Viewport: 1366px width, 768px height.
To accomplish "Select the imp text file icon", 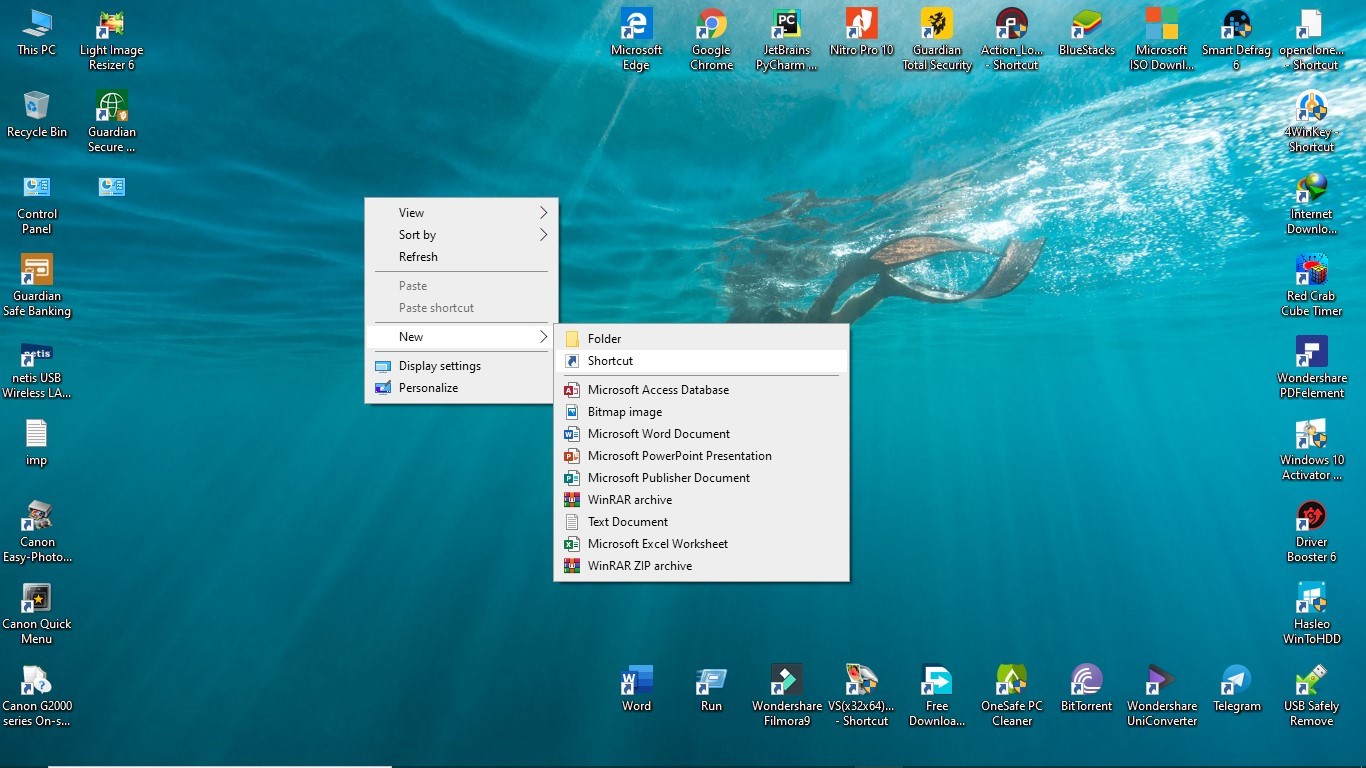I will click(x=37, y=443).
